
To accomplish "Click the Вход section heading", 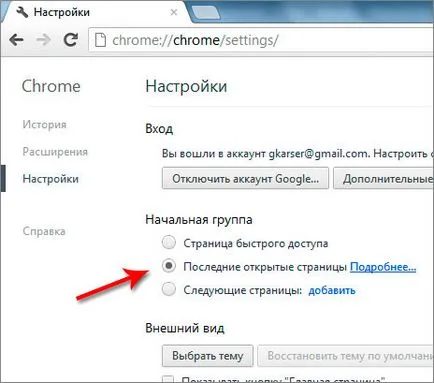I will point(159,128).
